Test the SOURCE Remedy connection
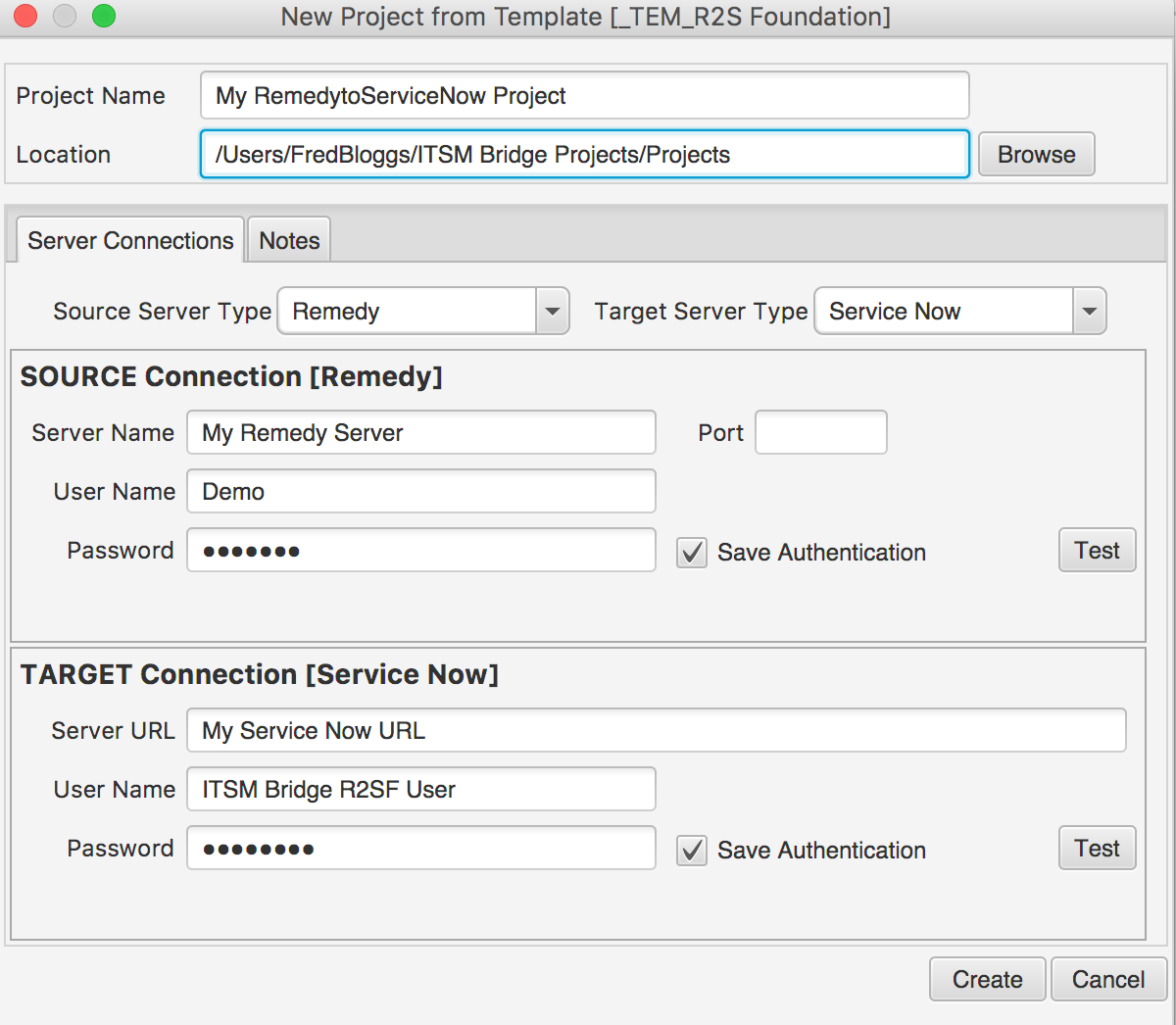1176x1025 pixels. point(1097,550)
